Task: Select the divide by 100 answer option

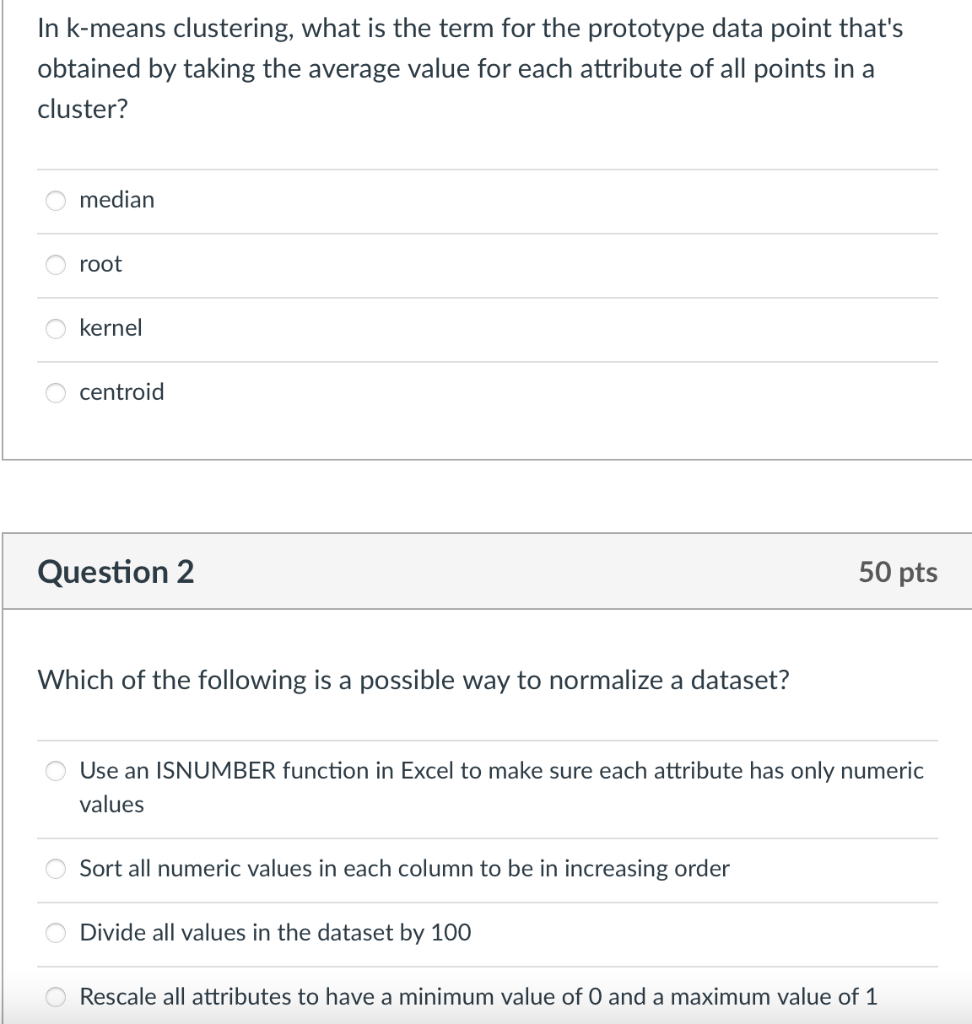Action: pos(56,932)
